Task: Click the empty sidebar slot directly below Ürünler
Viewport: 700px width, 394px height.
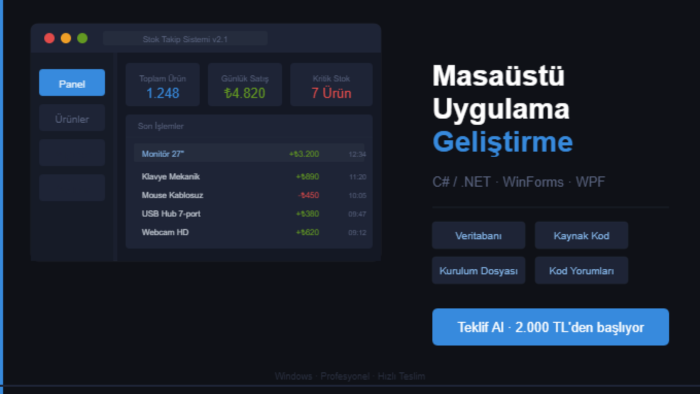Action: (72, 153)
